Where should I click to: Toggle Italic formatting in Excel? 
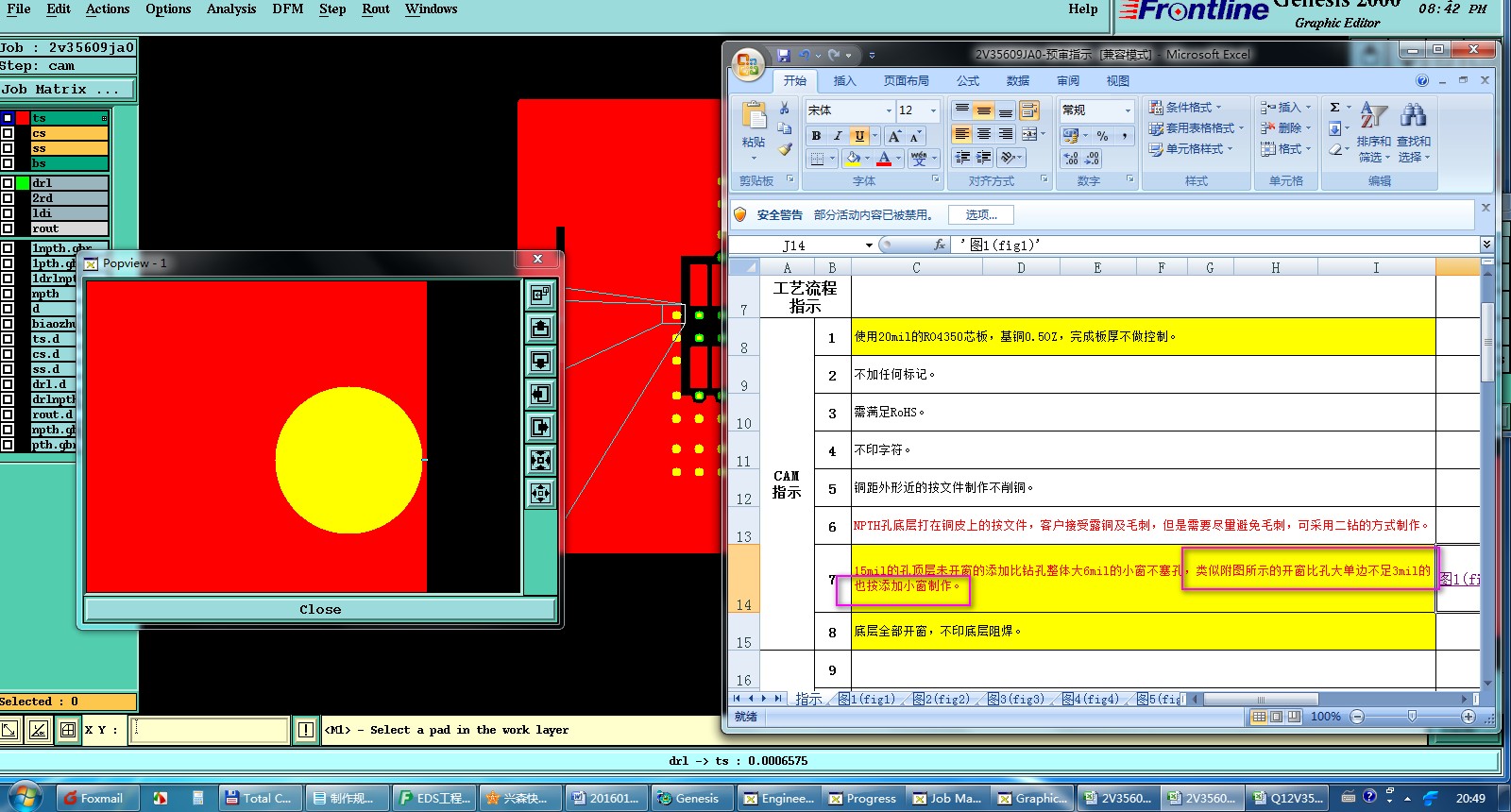coord(837,136)
